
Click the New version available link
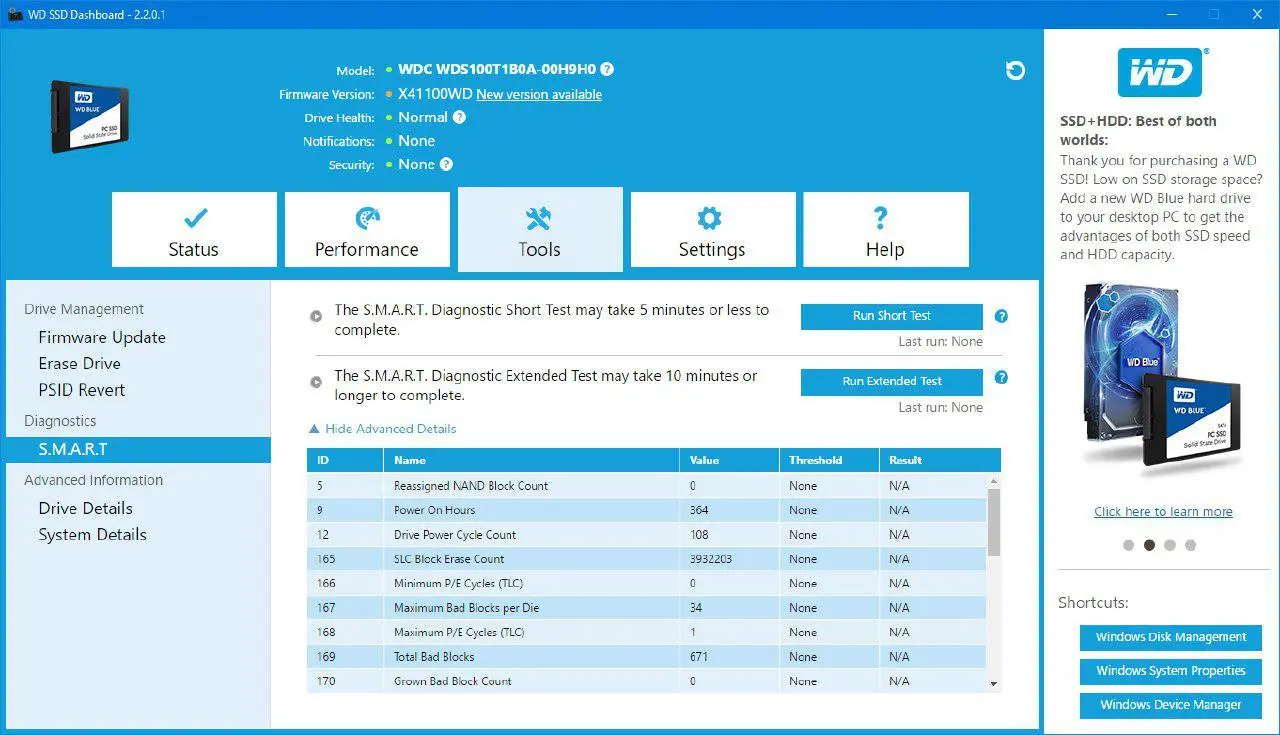pyautogui.click(x=539, y=95)
